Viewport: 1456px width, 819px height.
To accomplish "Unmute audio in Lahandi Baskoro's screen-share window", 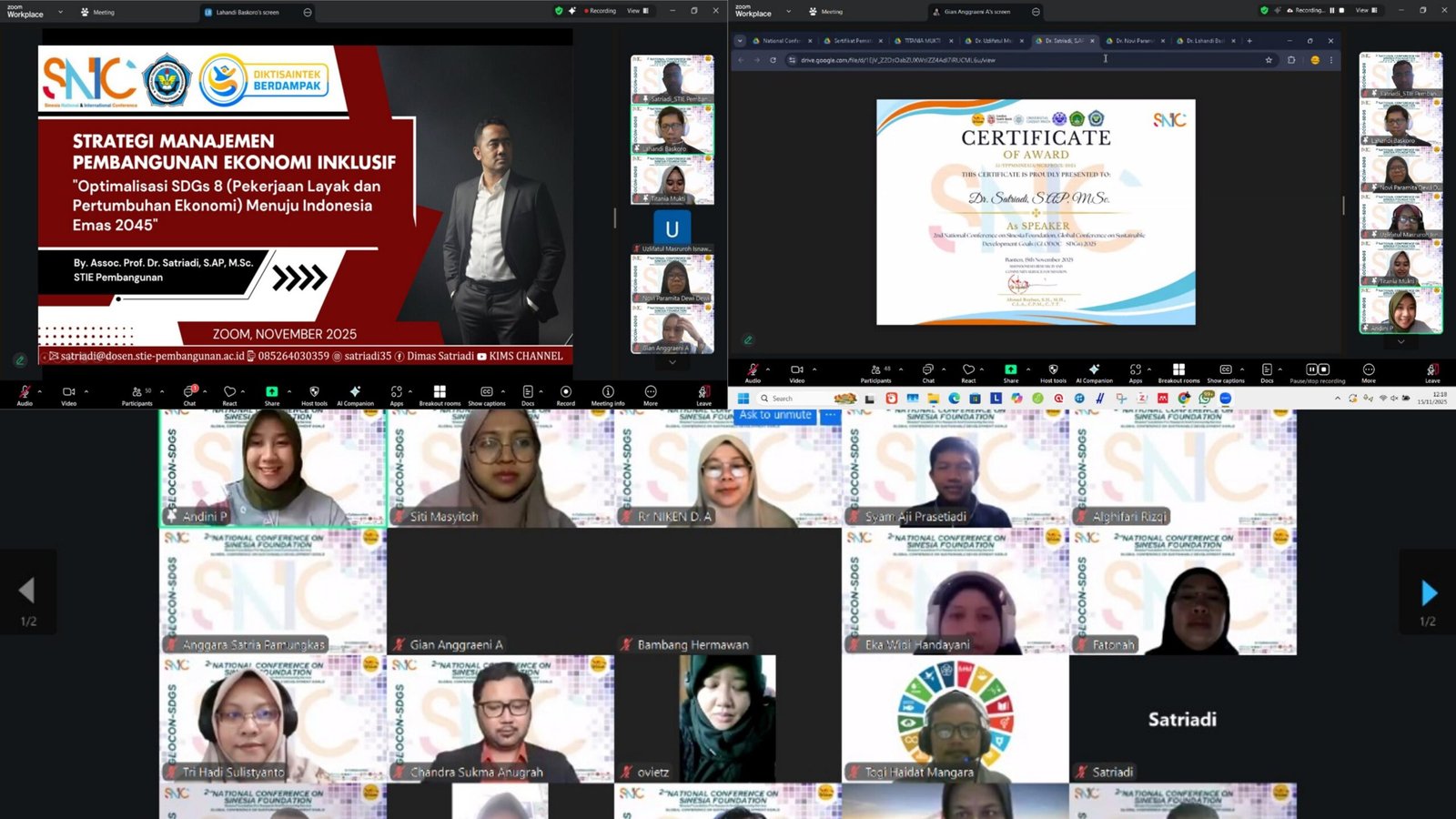I will (x=25, y=394).
